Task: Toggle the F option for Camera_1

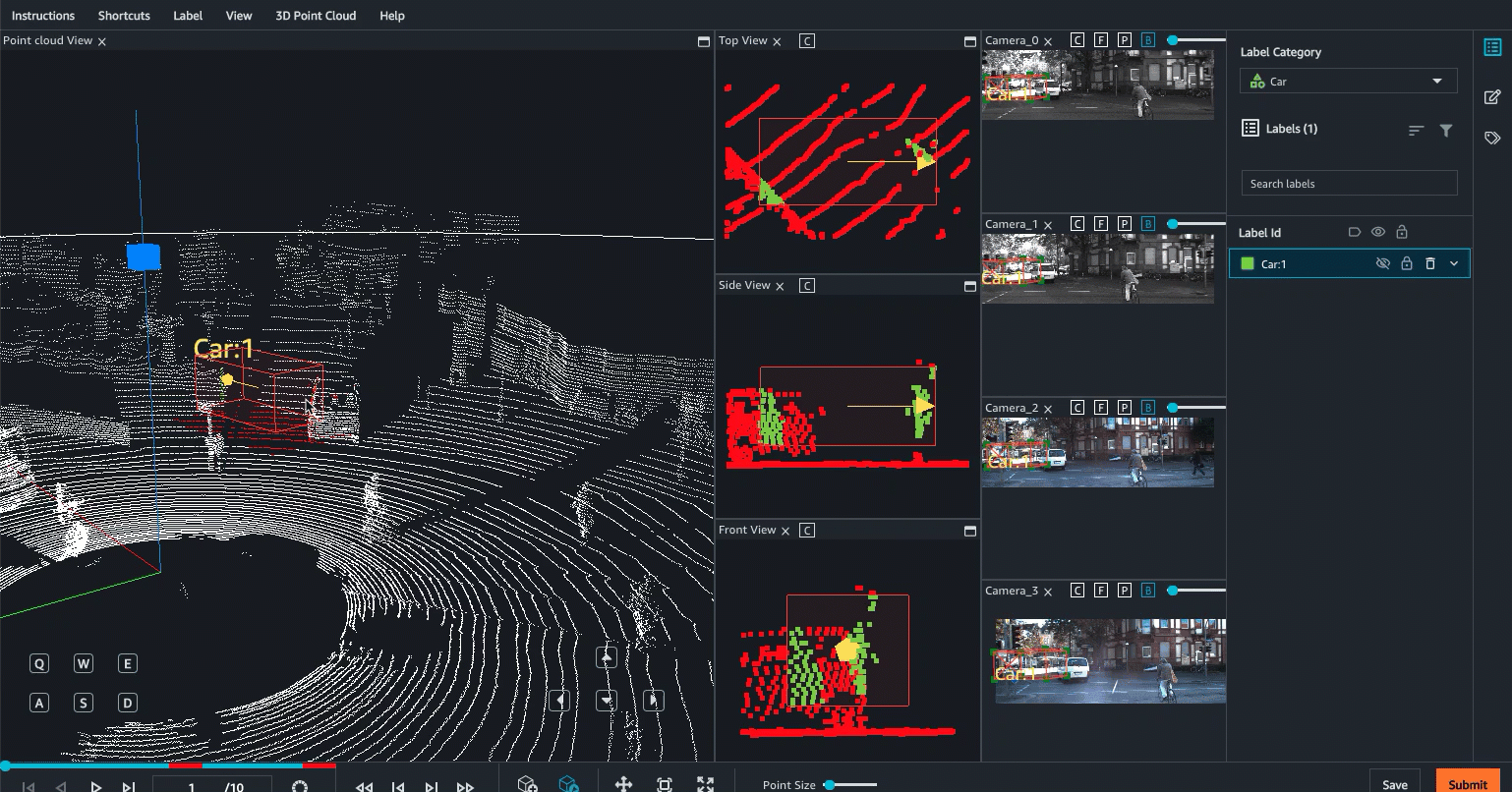Action: (x=1101, y=224)
